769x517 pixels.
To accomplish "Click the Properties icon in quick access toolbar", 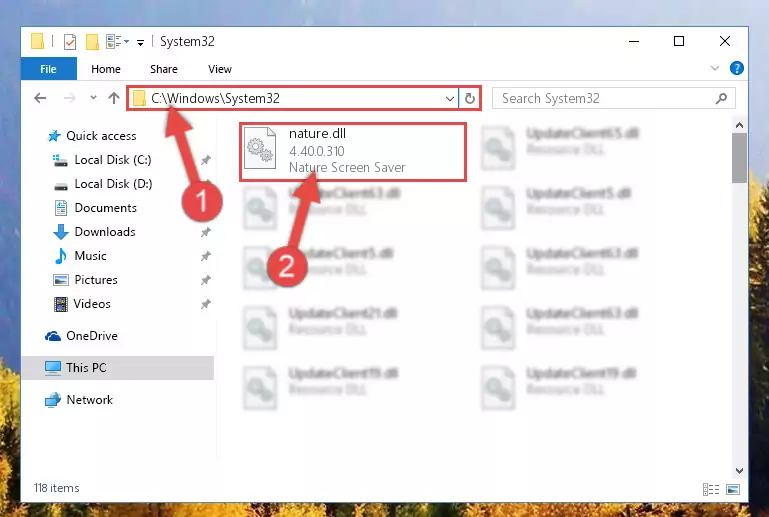I will [x=70, y=42].
